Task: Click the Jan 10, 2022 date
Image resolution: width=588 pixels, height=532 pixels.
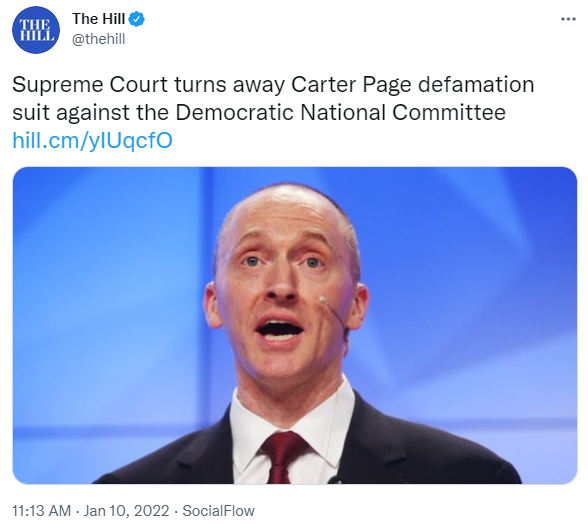Action: [126, 511]
